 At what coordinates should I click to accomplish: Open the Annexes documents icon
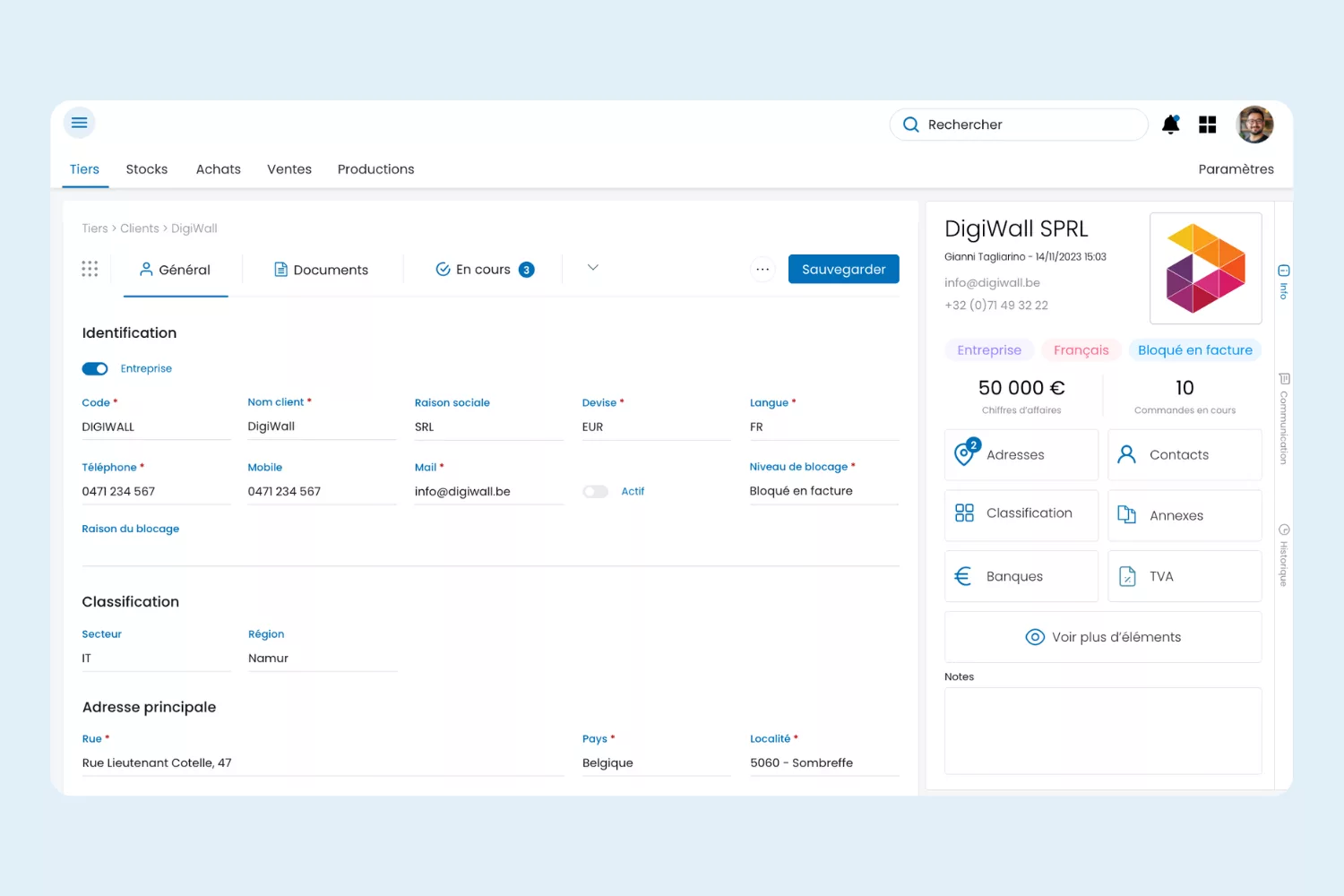tap(1126, 515)
